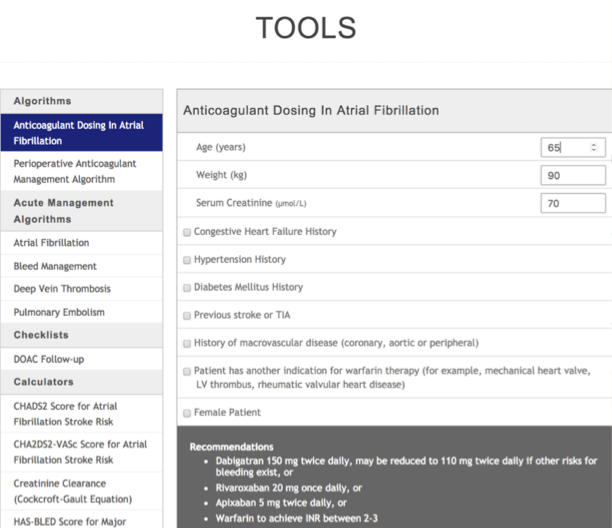Open the Bleed Management algorithm
612x528 pixels.
[x=56, y=266]
